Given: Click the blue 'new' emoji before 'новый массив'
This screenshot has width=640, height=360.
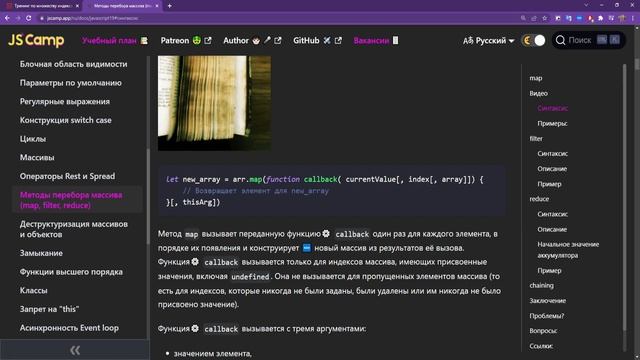Looking at the screenshot, I should point(307,248).
